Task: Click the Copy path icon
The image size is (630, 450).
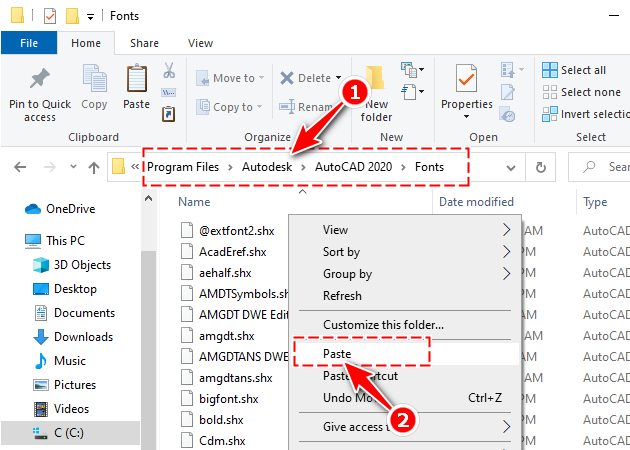Action: click(x=169, y=93)
